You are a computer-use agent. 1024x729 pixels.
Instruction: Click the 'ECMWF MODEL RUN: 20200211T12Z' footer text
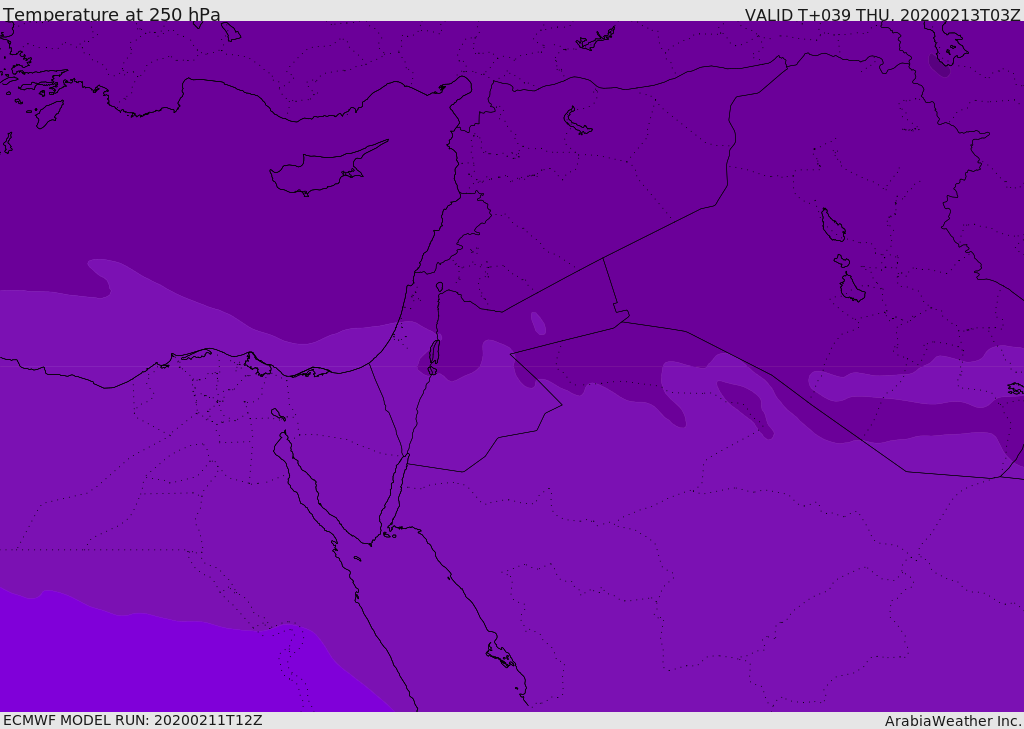coord(133,720)
